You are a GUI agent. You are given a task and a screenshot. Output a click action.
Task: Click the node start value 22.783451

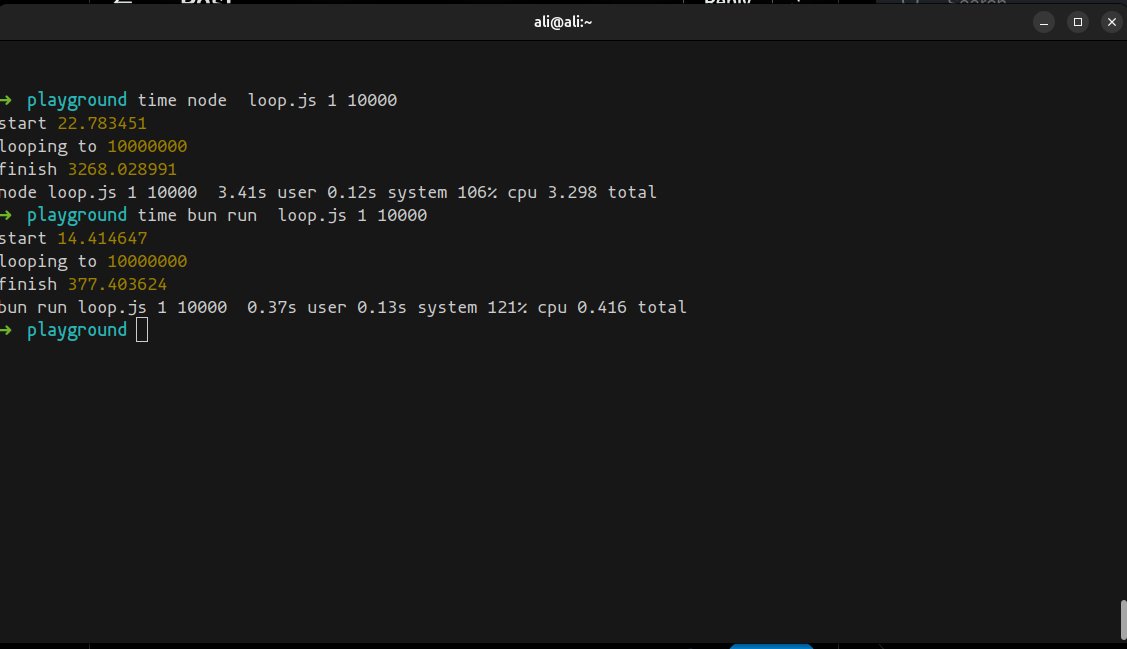coord(102,123)
